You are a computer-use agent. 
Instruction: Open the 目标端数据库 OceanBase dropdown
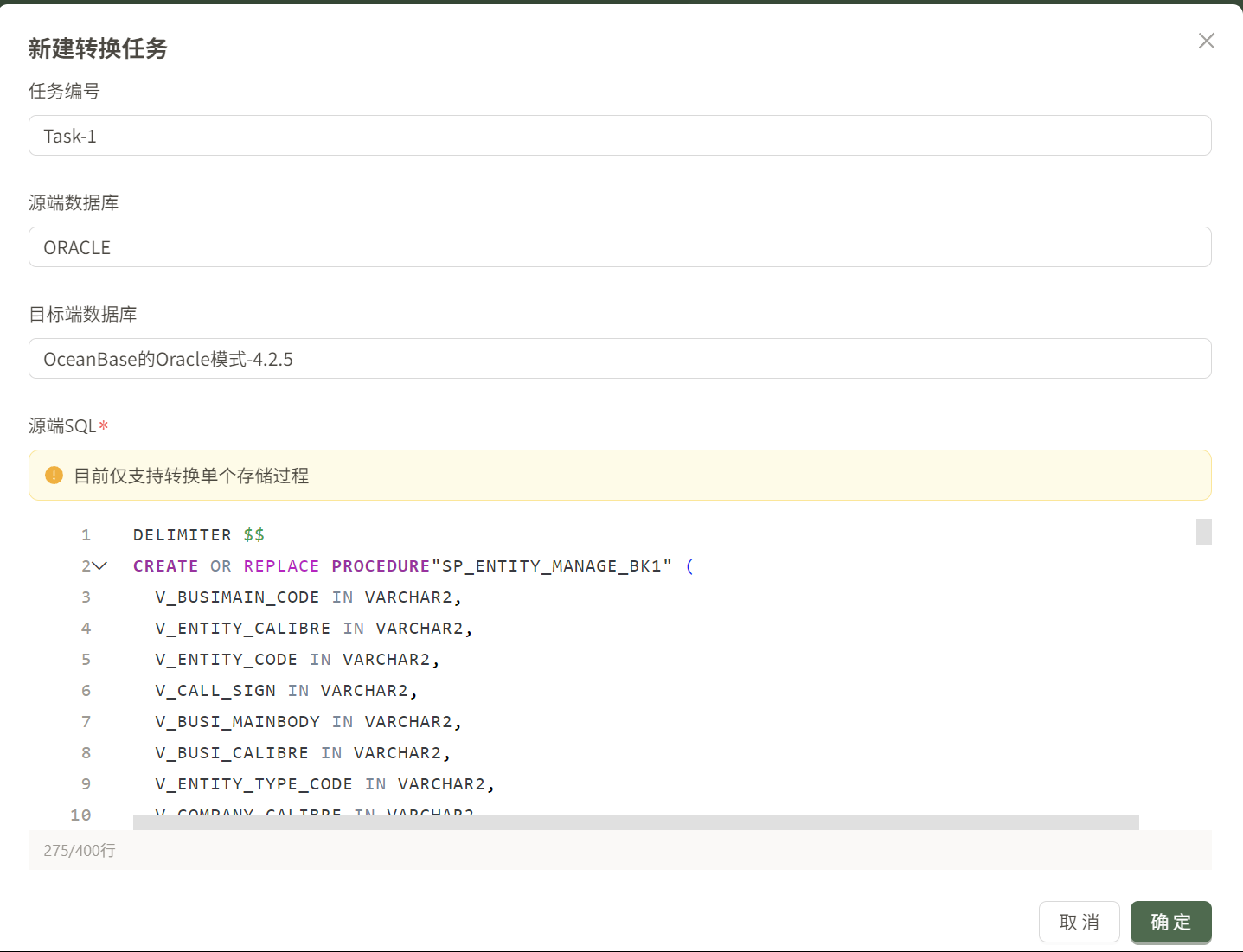click(619, 358)
